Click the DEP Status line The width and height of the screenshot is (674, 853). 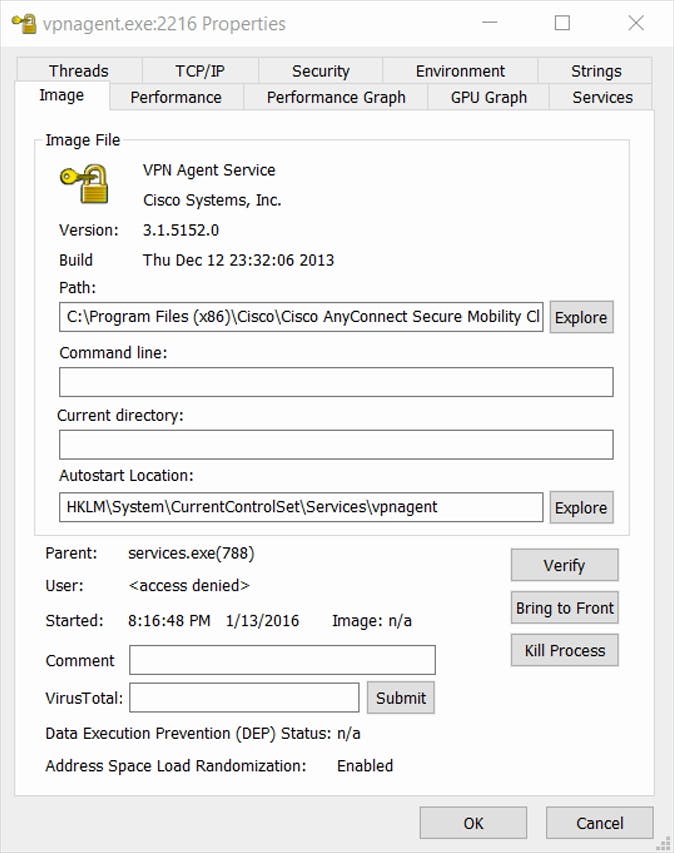coord(203,733)
